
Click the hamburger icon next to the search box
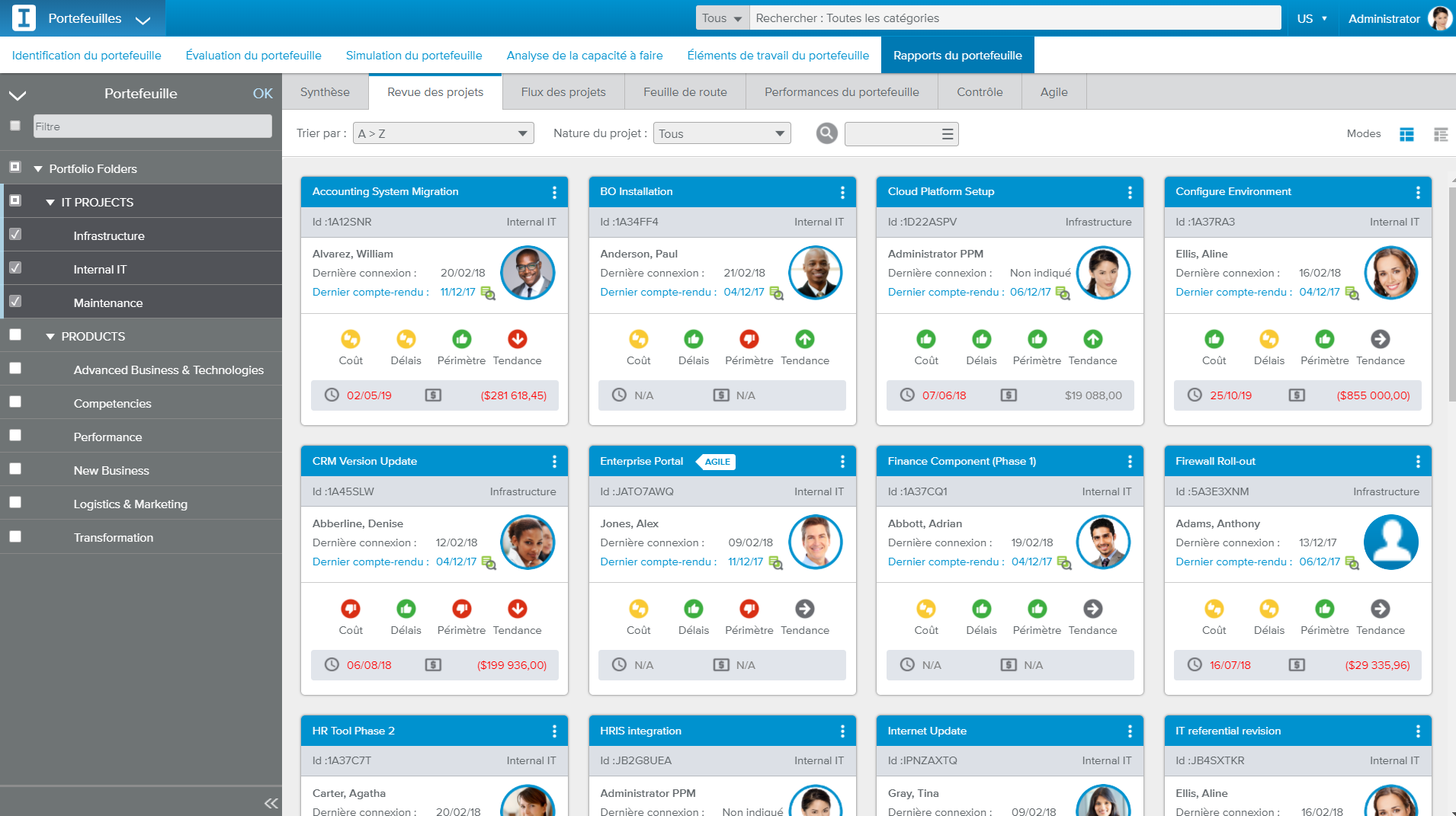coord(945,133)
